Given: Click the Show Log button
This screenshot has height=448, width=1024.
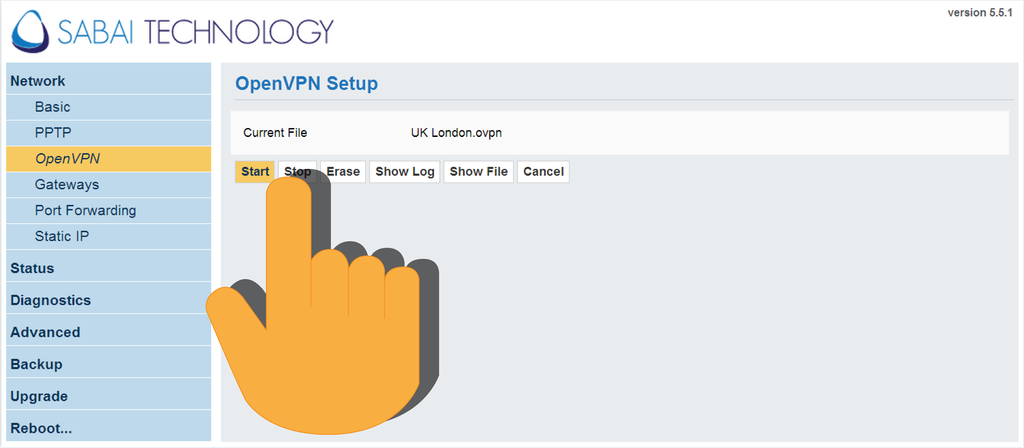Looking at the screenshot, I should [405, 172].
